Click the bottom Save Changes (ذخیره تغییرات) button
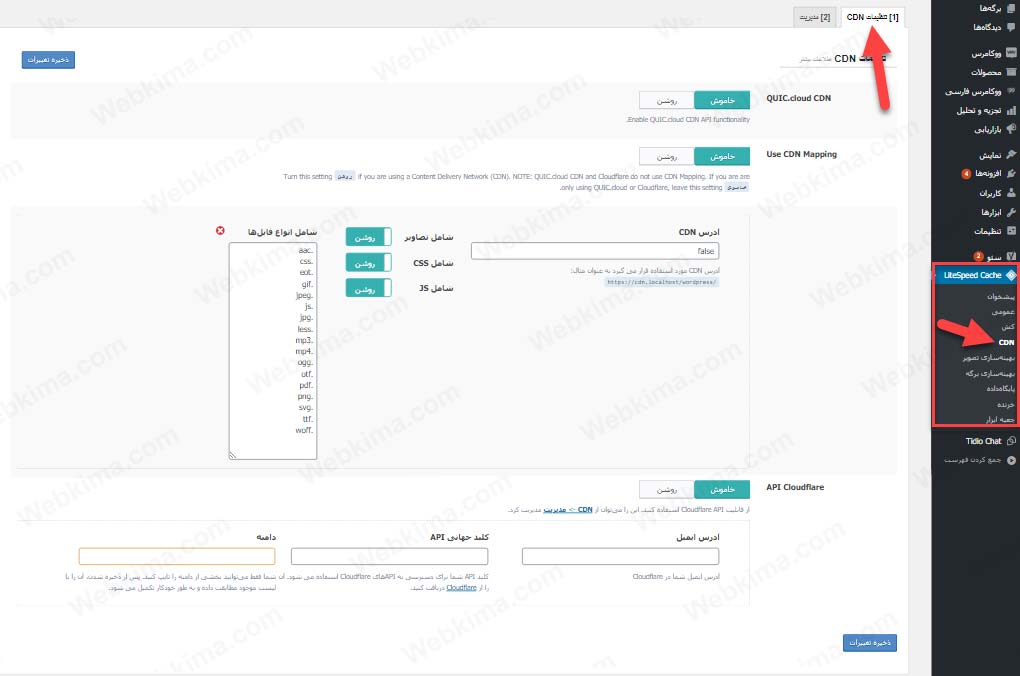The height and width of the screenshot is (676, 1020). (870, 643)
